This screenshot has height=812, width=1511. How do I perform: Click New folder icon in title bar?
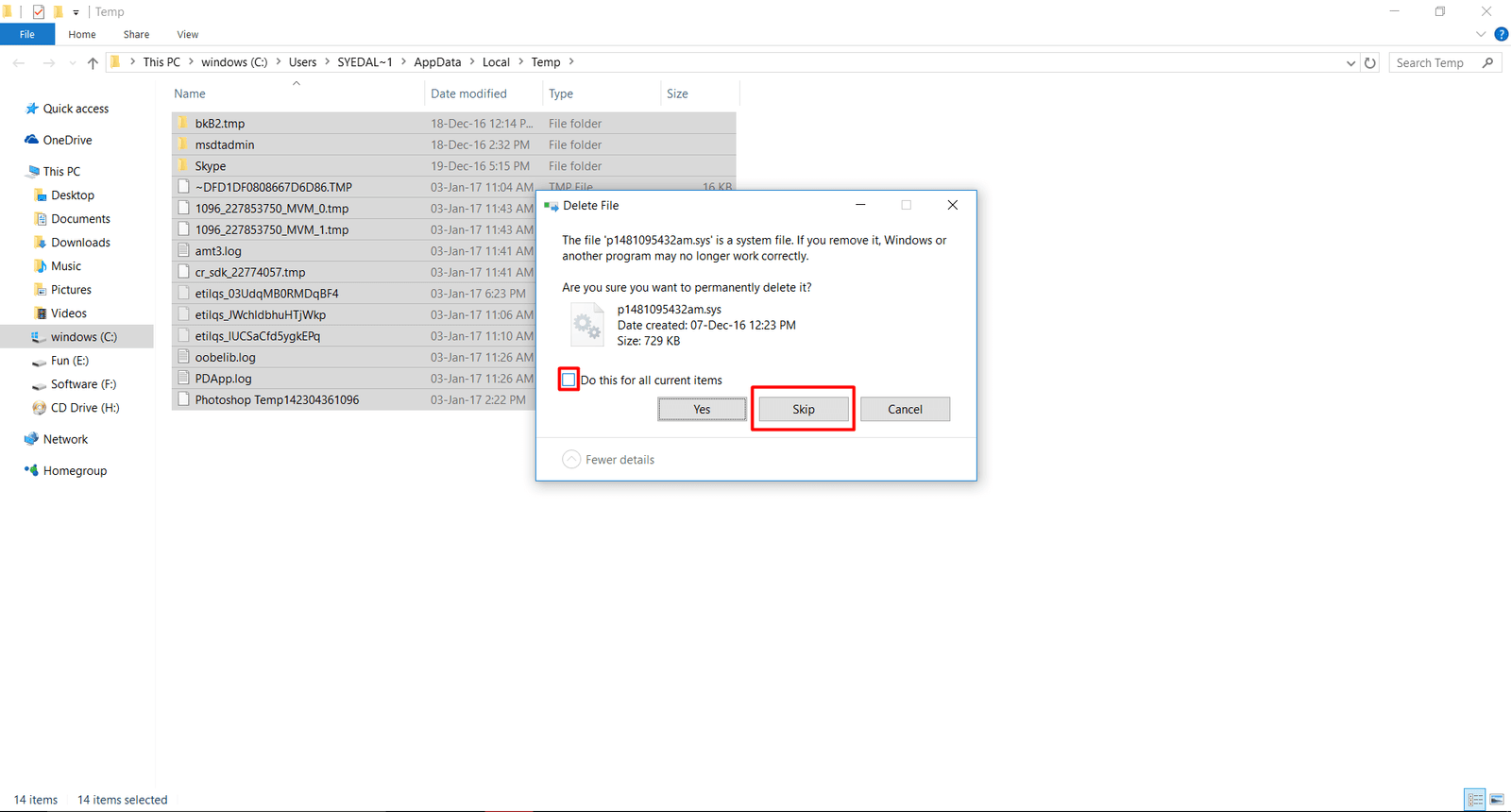click(58, 12)
